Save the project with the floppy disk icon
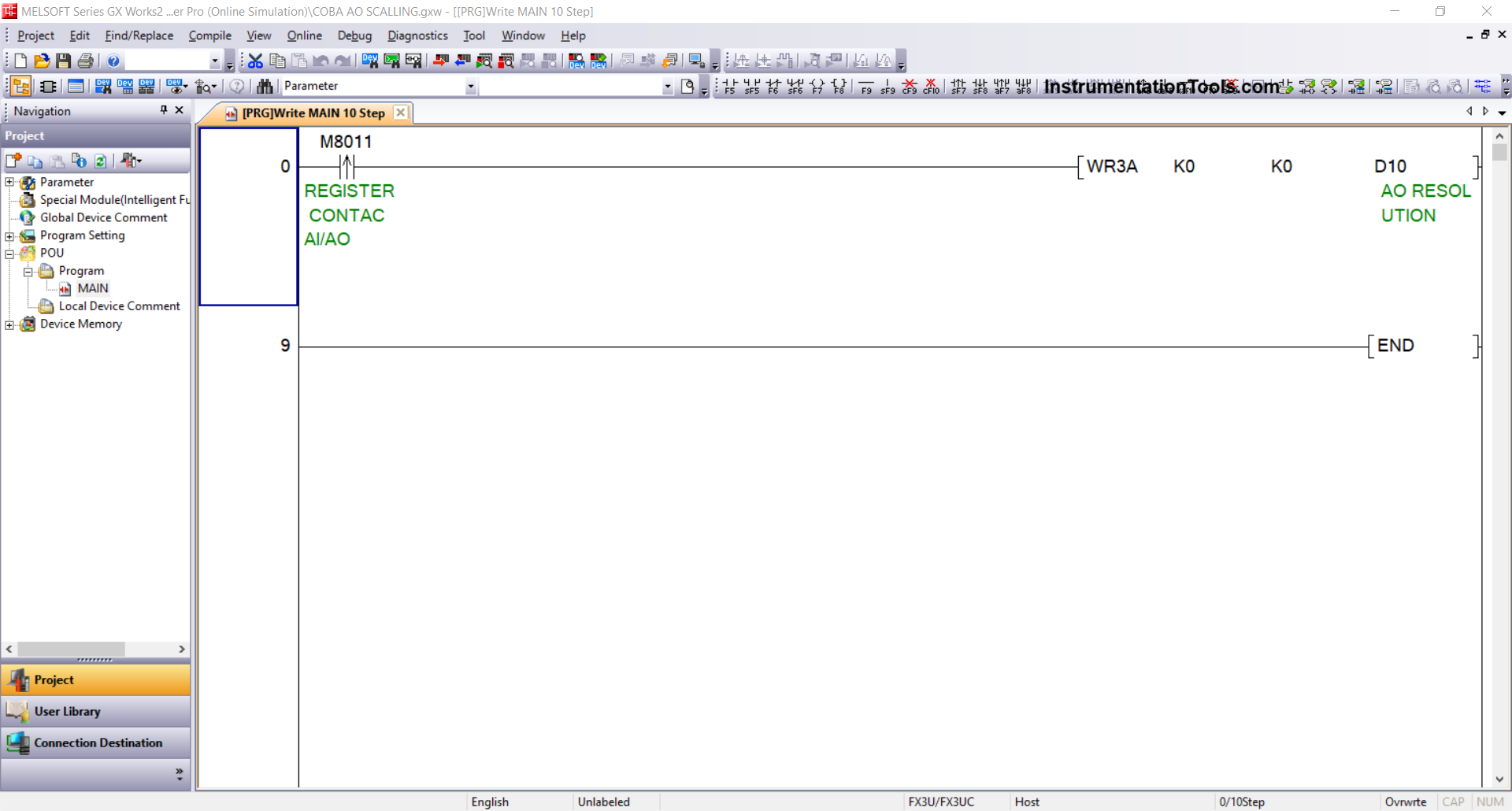Screen dimensions: 1512x811 64,61
